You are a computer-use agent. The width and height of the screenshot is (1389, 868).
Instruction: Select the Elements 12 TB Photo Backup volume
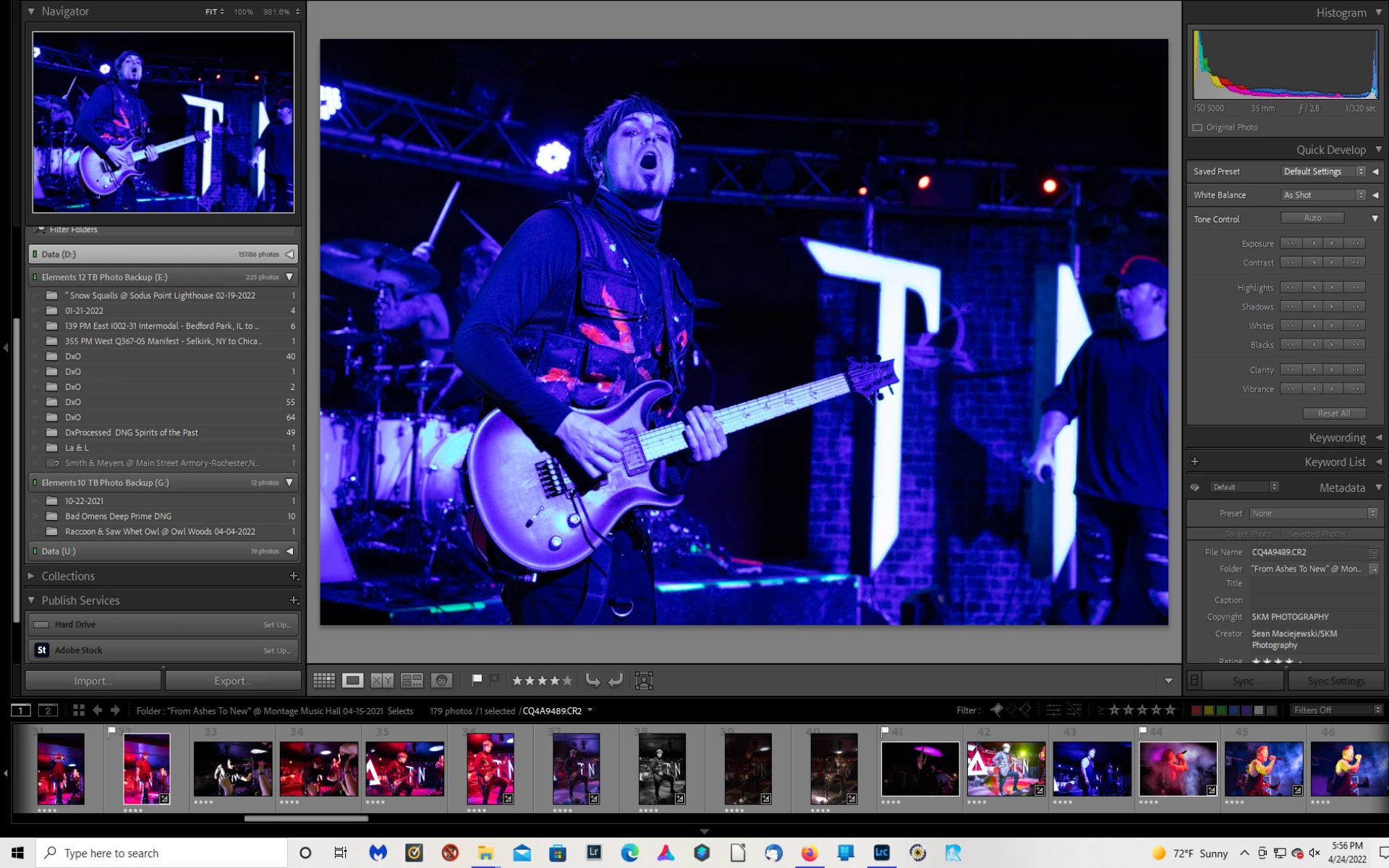pos(105,277)
